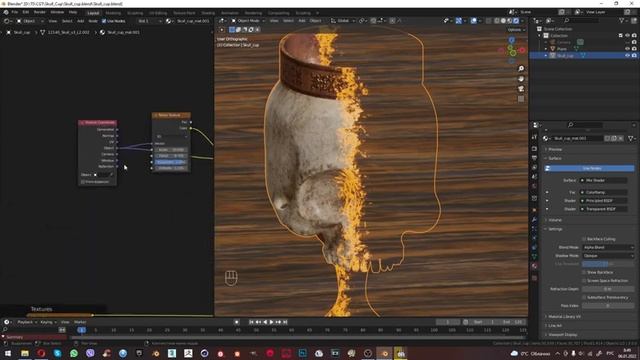The height and width of the screenshot is (360, 640).
Task: Zoom the viewport with the magnifier gizmo
Action: pos(521,69)
